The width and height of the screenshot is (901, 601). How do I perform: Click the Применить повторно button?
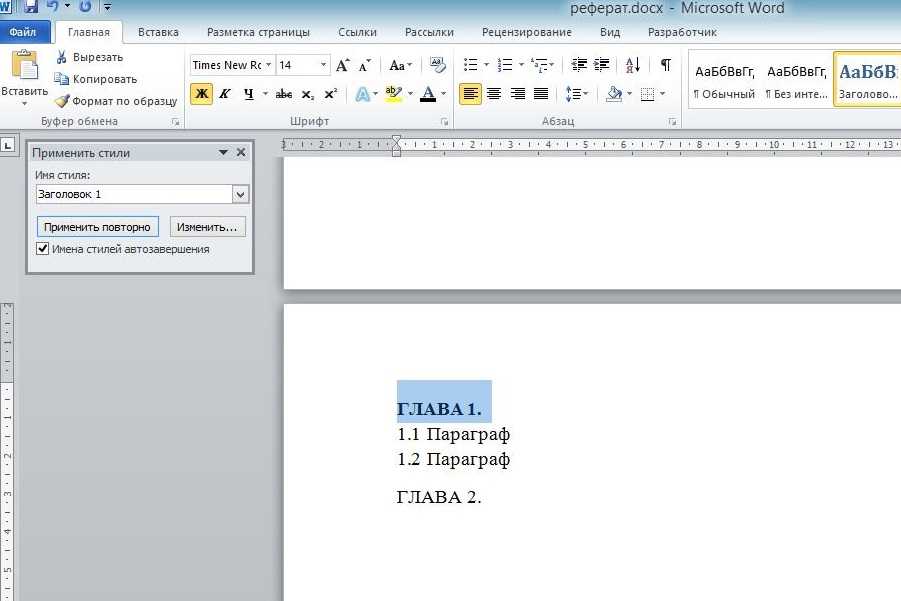(x=97, y=227)
